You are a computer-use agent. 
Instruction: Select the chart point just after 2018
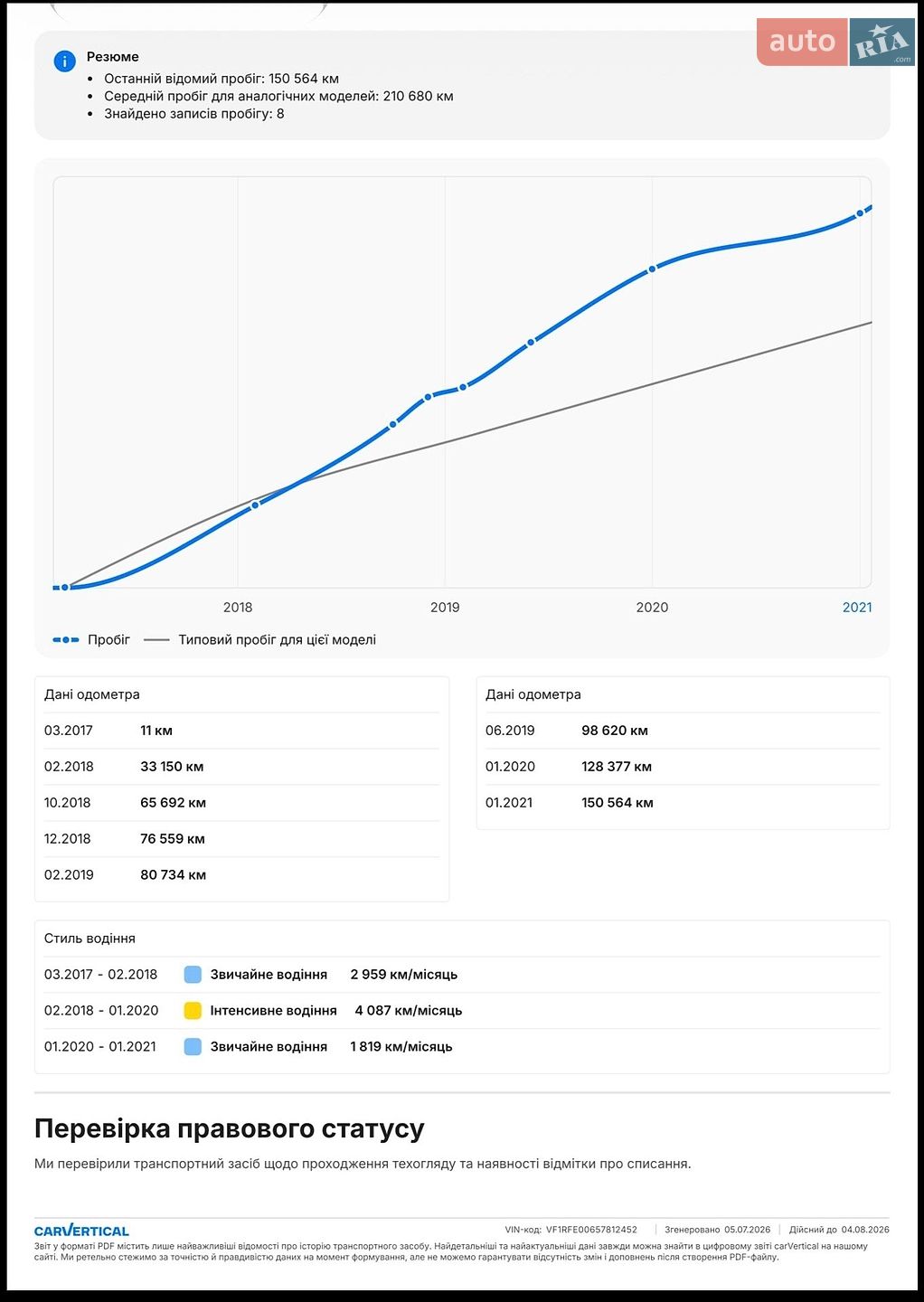[255, 505]
